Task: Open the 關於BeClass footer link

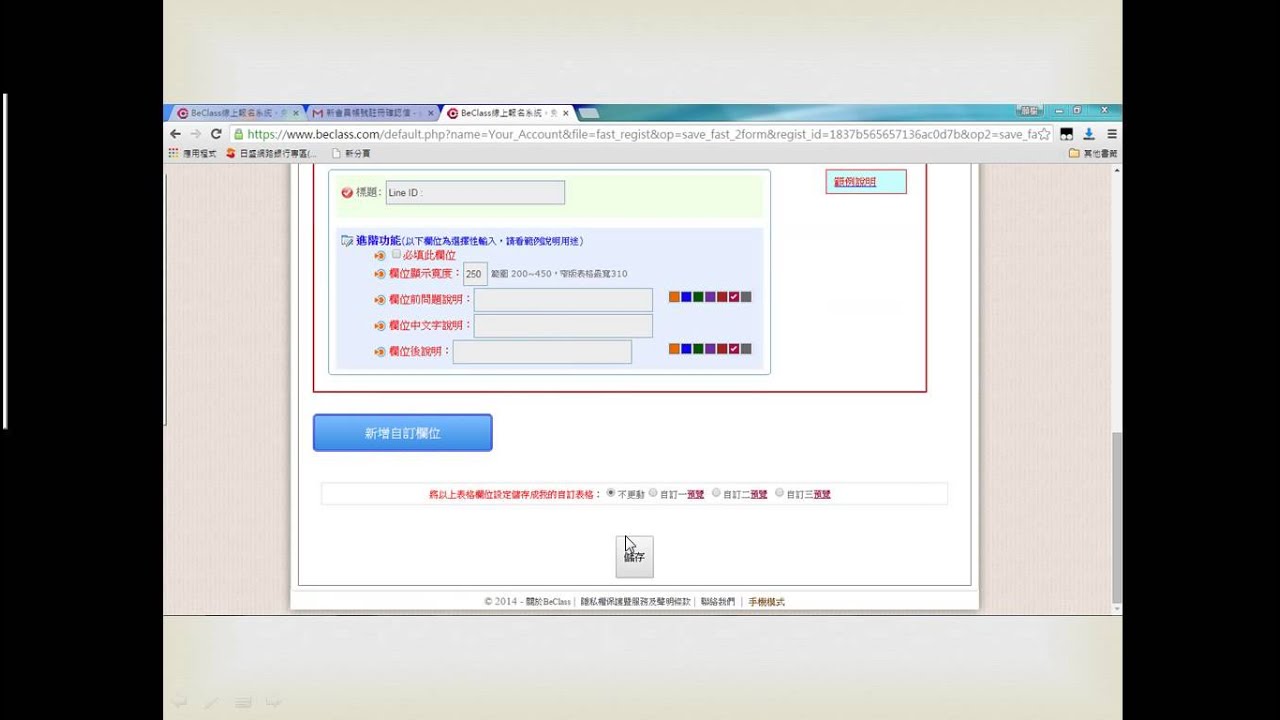Action: [x=548, y=602]
